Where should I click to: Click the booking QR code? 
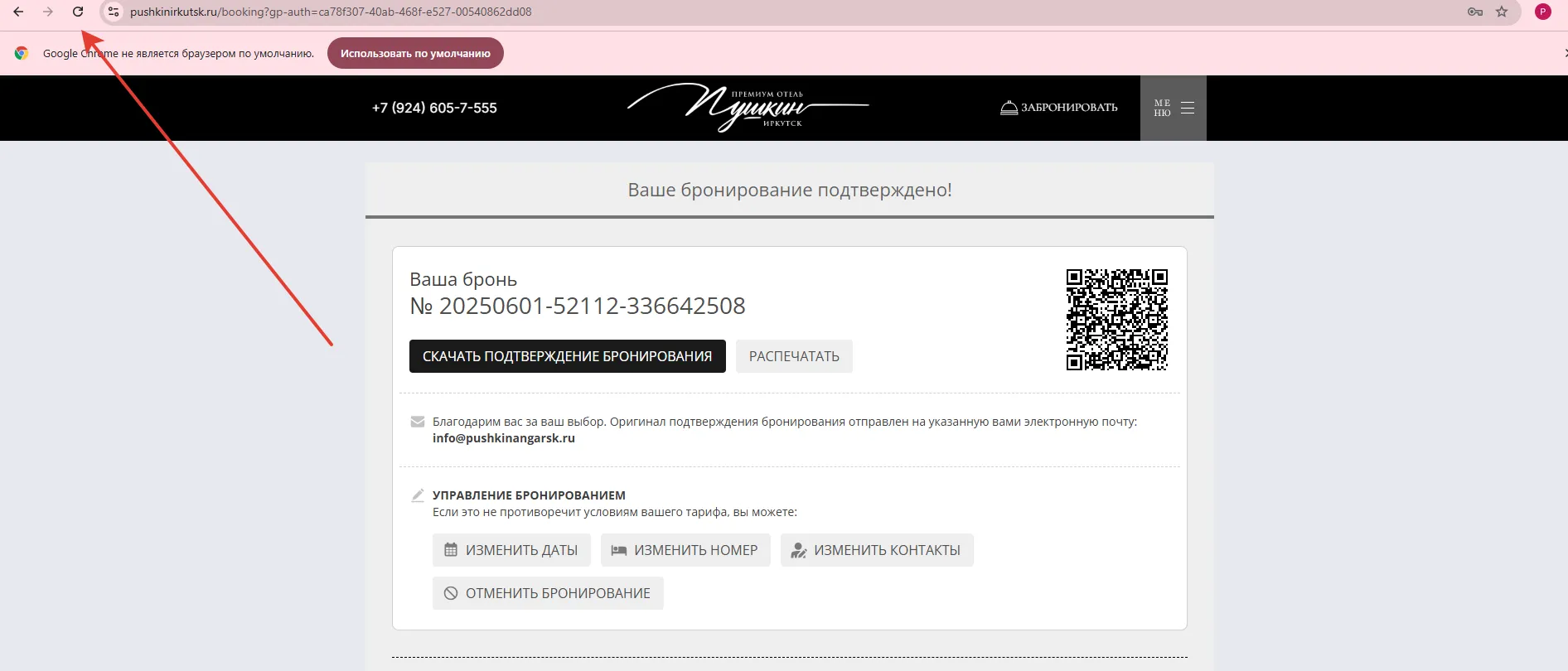tap(1117, 320)
